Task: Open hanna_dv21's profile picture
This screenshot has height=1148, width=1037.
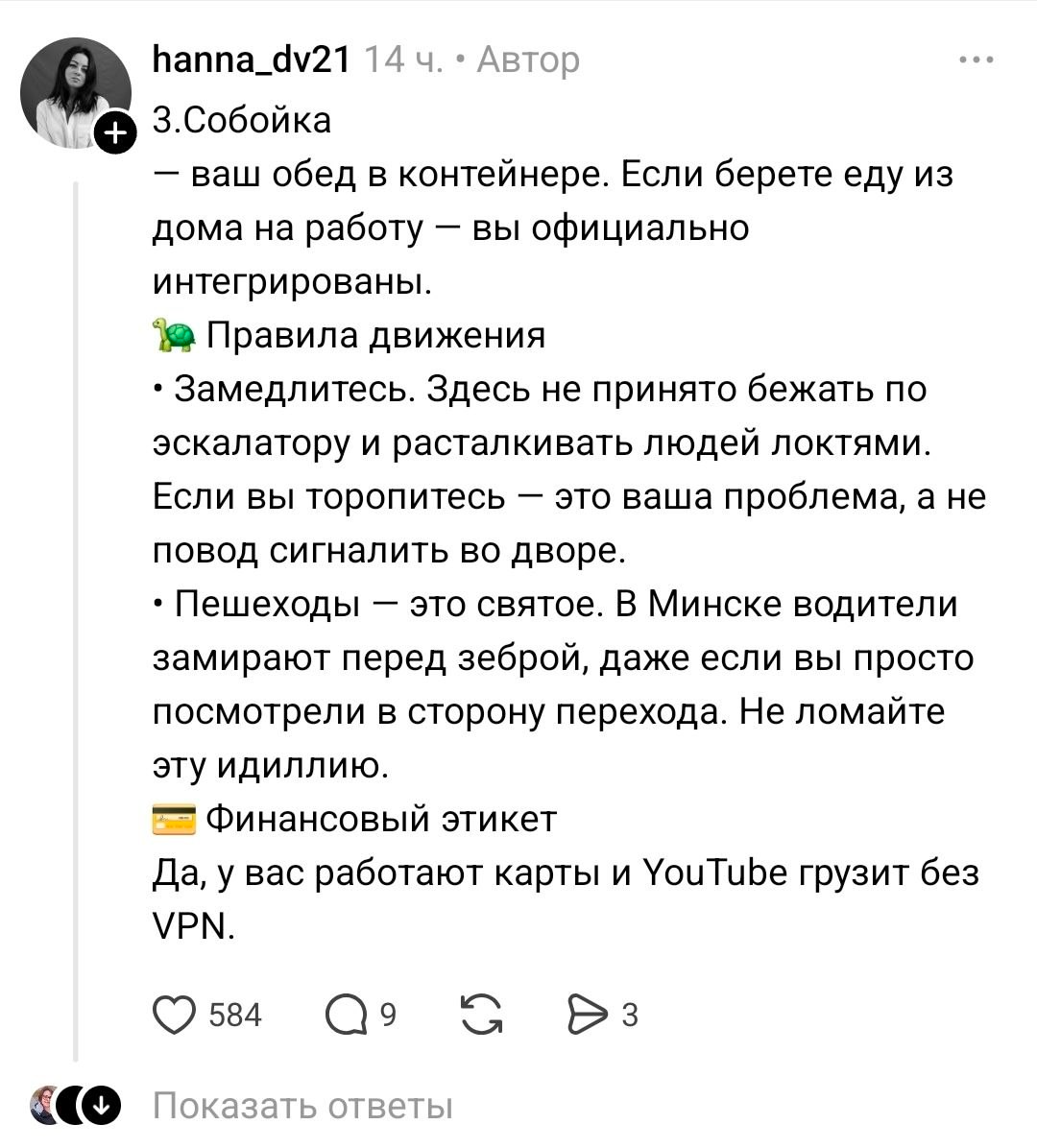Action: click(75, 94)
